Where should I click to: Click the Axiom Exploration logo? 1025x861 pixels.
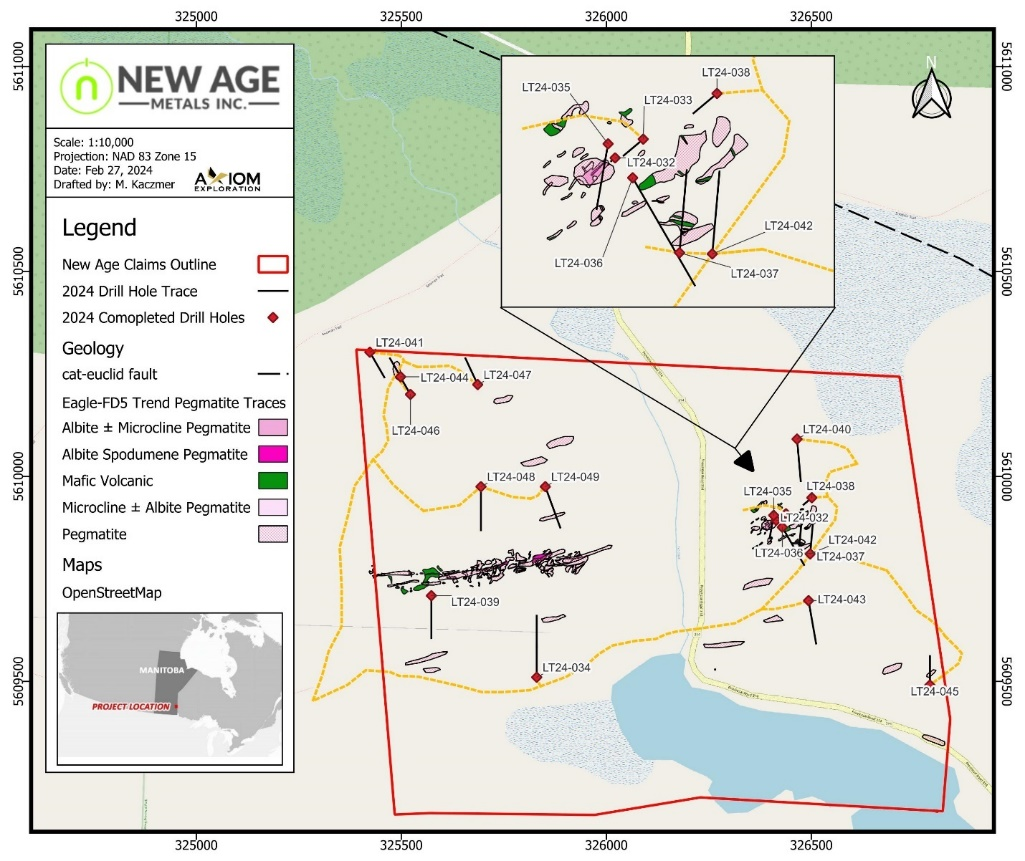(x=227, y=179)
